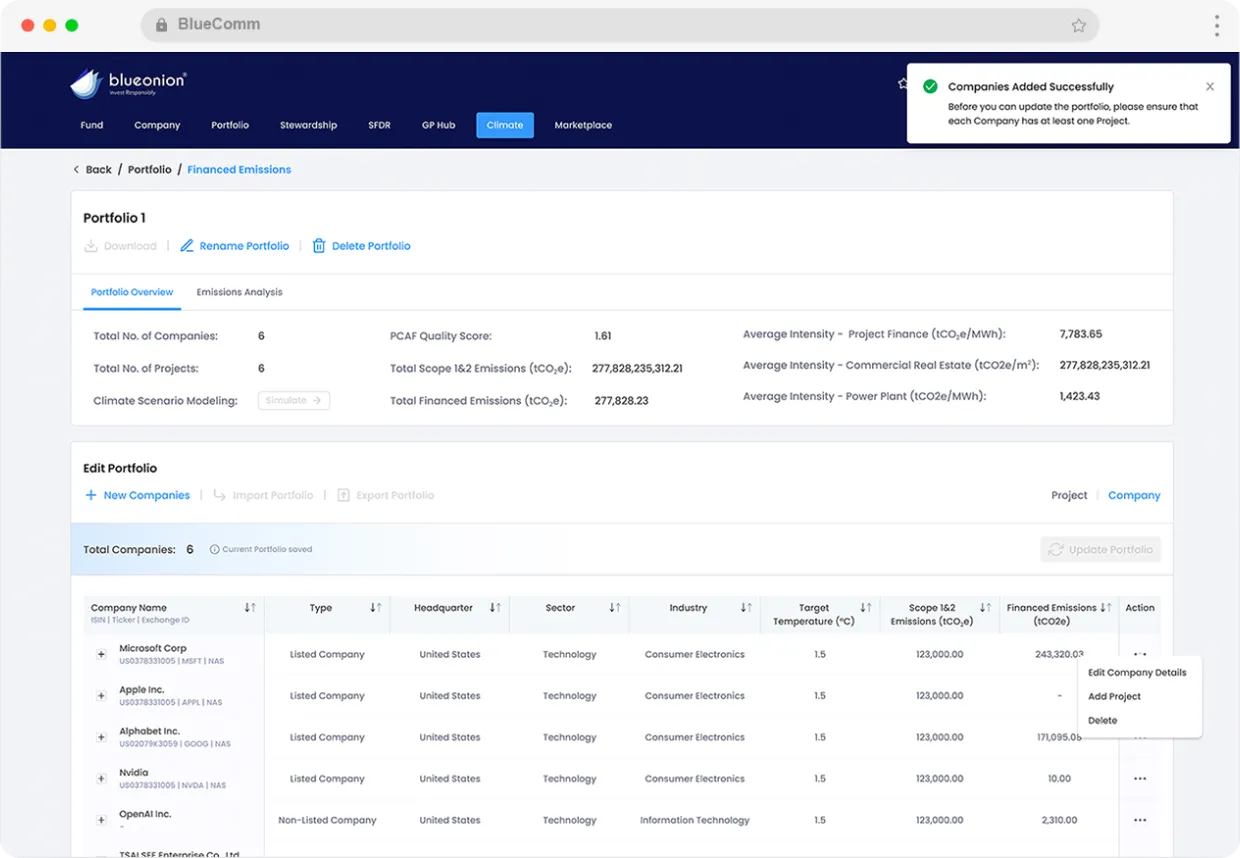Click Information Technology industry cell
1240x858 pixels.
[695, 820]
